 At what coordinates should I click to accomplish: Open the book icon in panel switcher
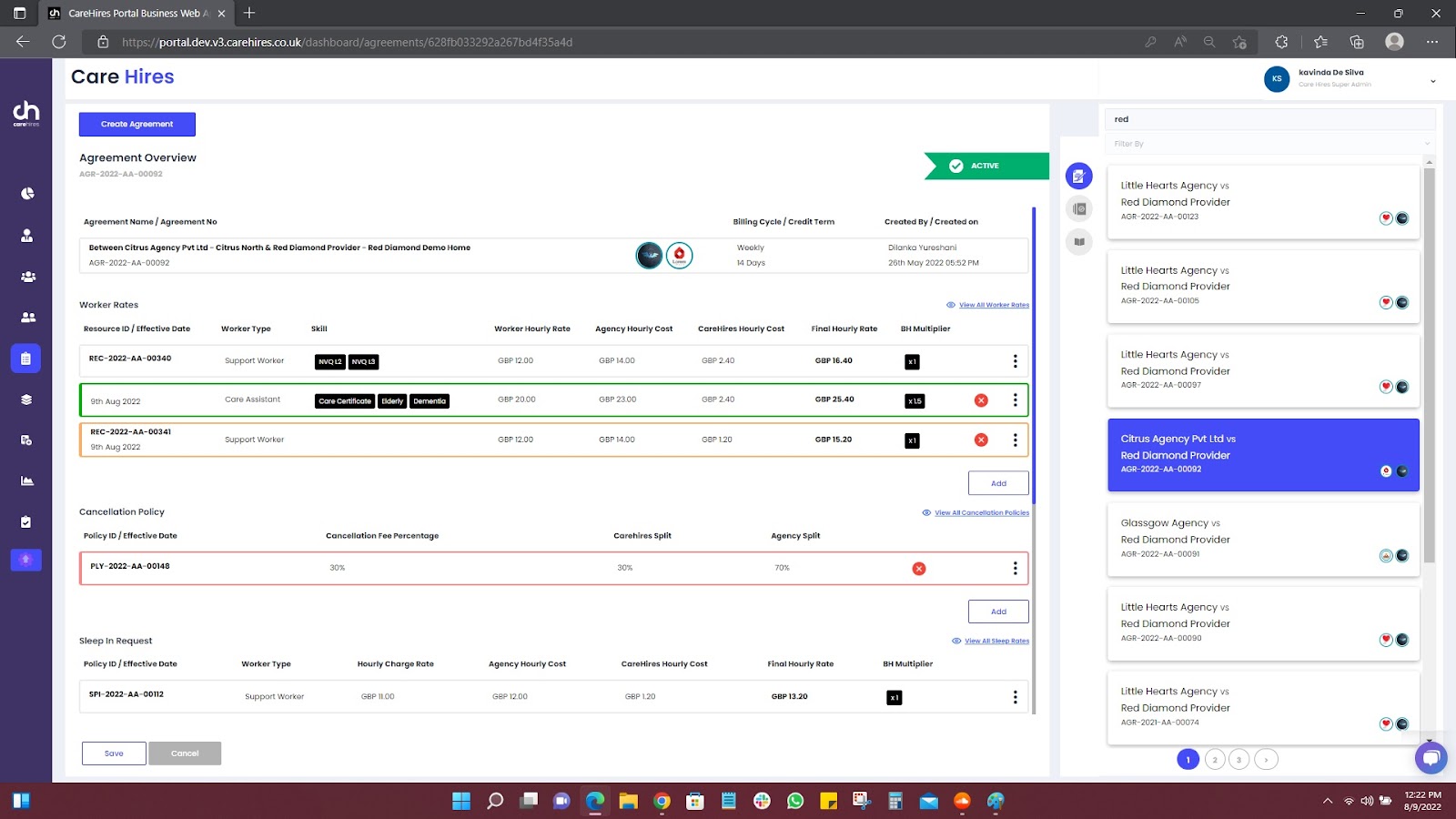click(x=1078, y=241)
